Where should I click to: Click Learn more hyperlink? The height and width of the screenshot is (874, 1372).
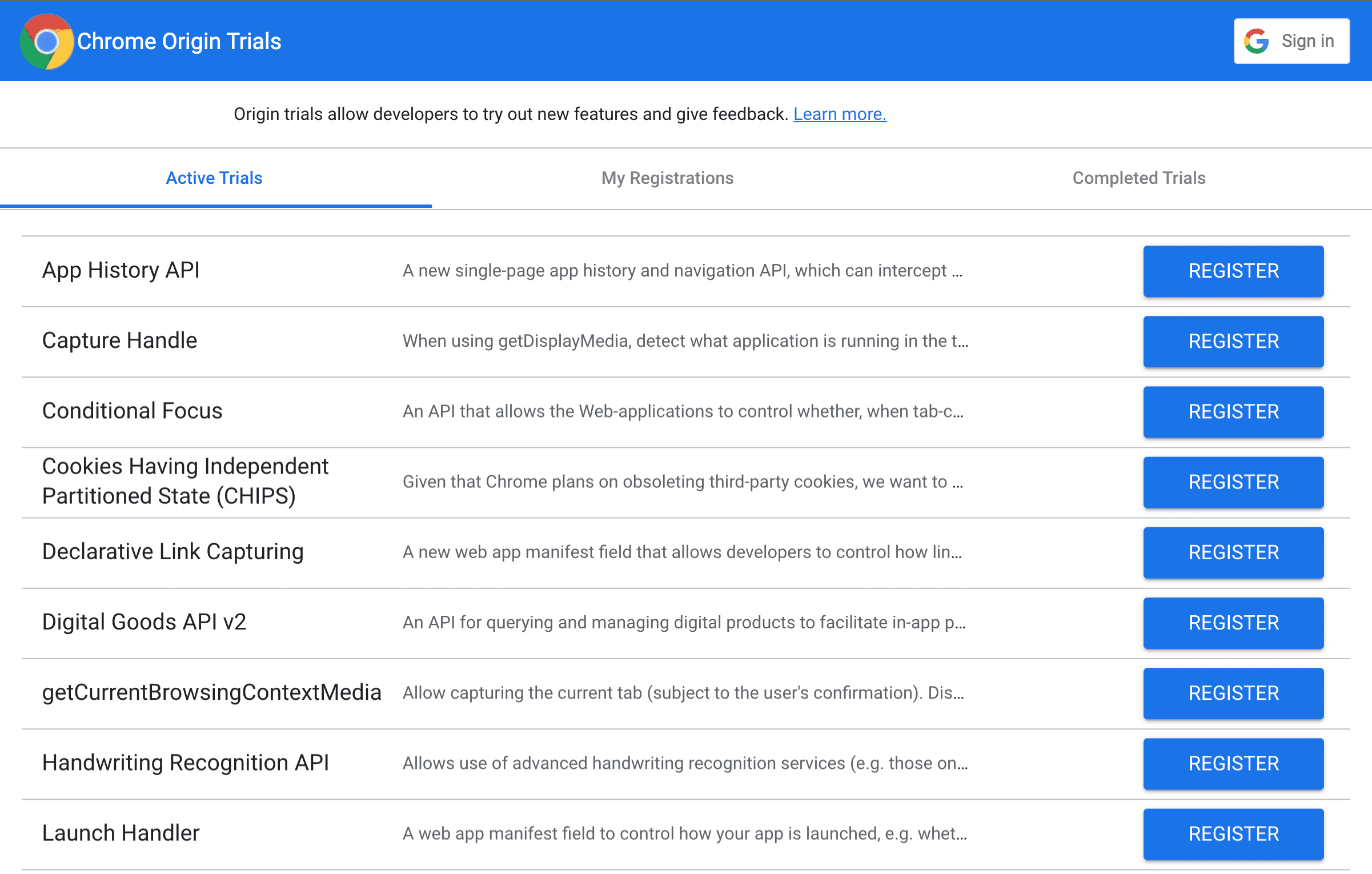tap(840, 113)
